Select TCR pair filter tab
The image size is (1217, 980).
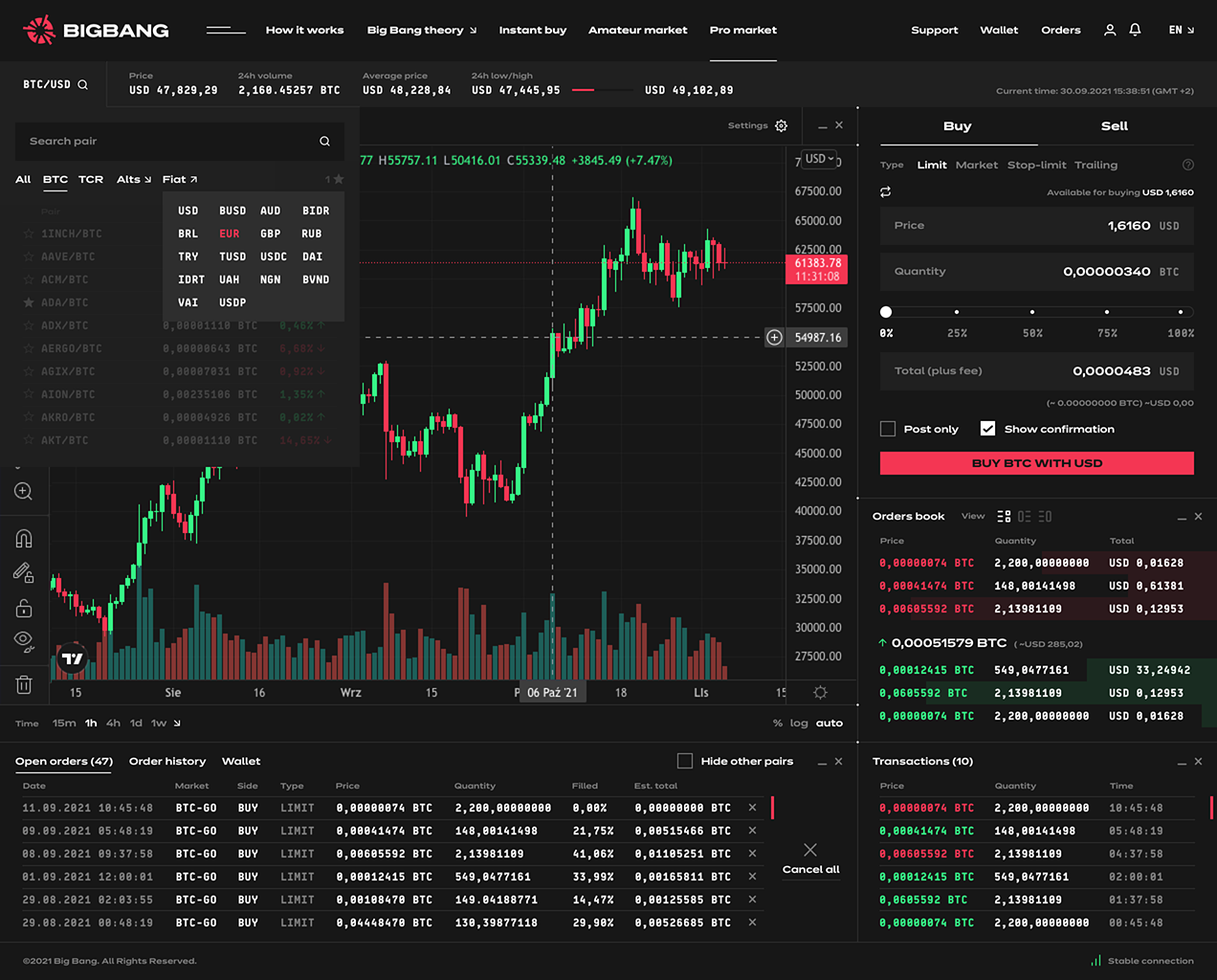pos(91,179)
